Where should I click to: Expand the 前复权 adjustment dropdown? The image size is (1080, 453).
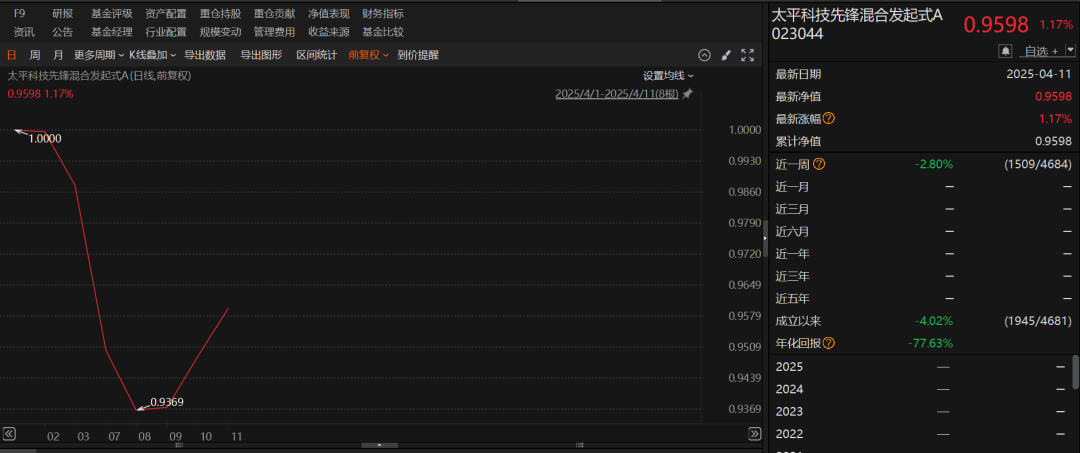coord(368,55)
